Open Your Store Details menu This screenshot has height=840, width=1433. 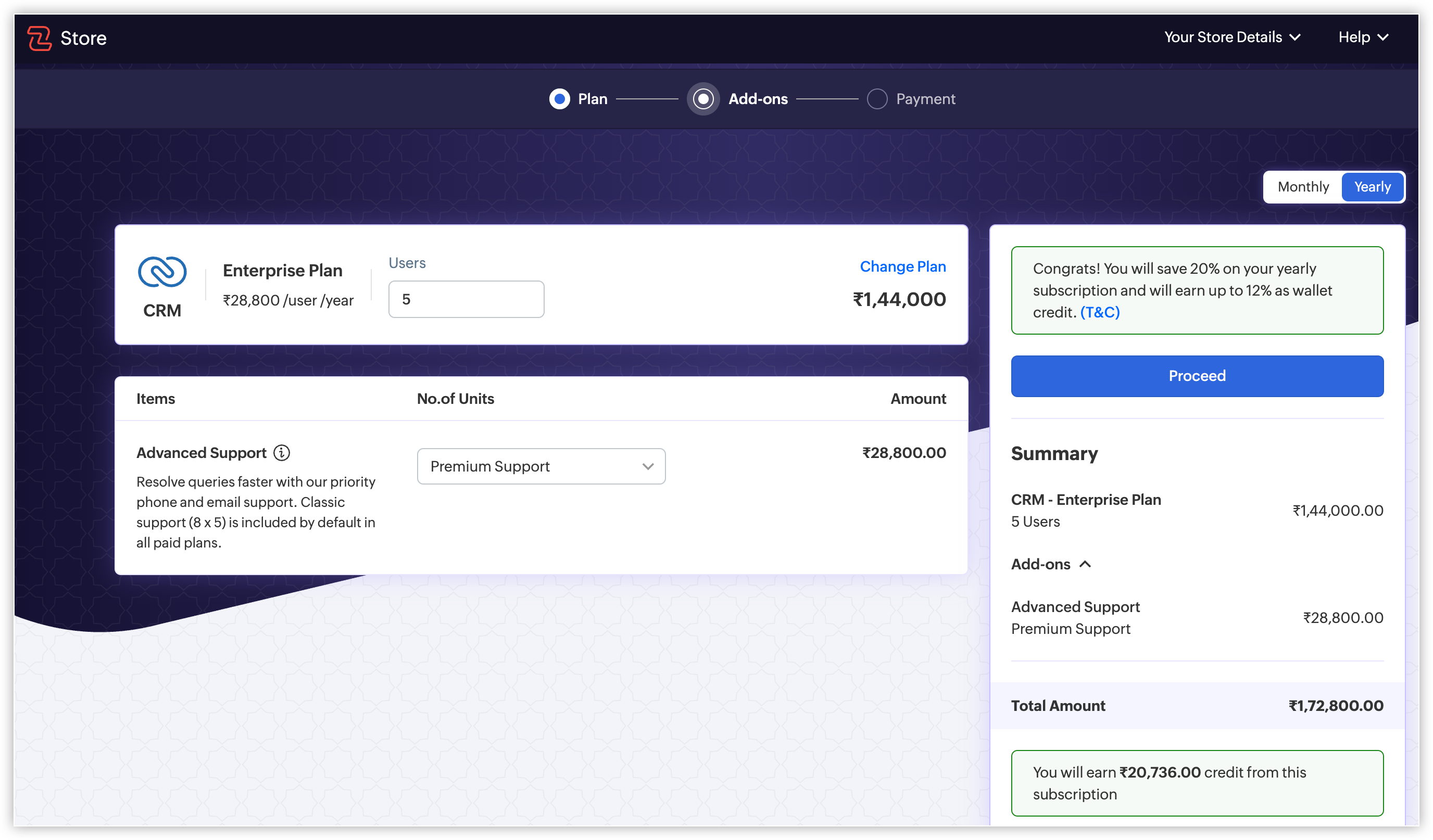(1223, 37)
